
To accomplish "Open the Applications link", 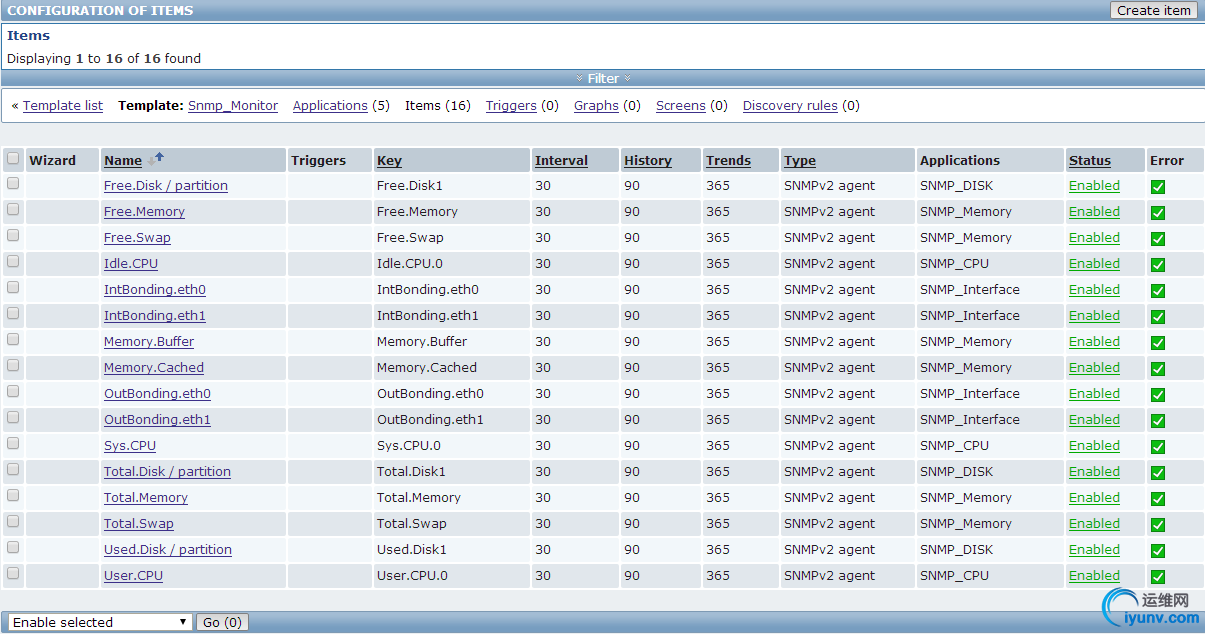I will coord(330,105).
